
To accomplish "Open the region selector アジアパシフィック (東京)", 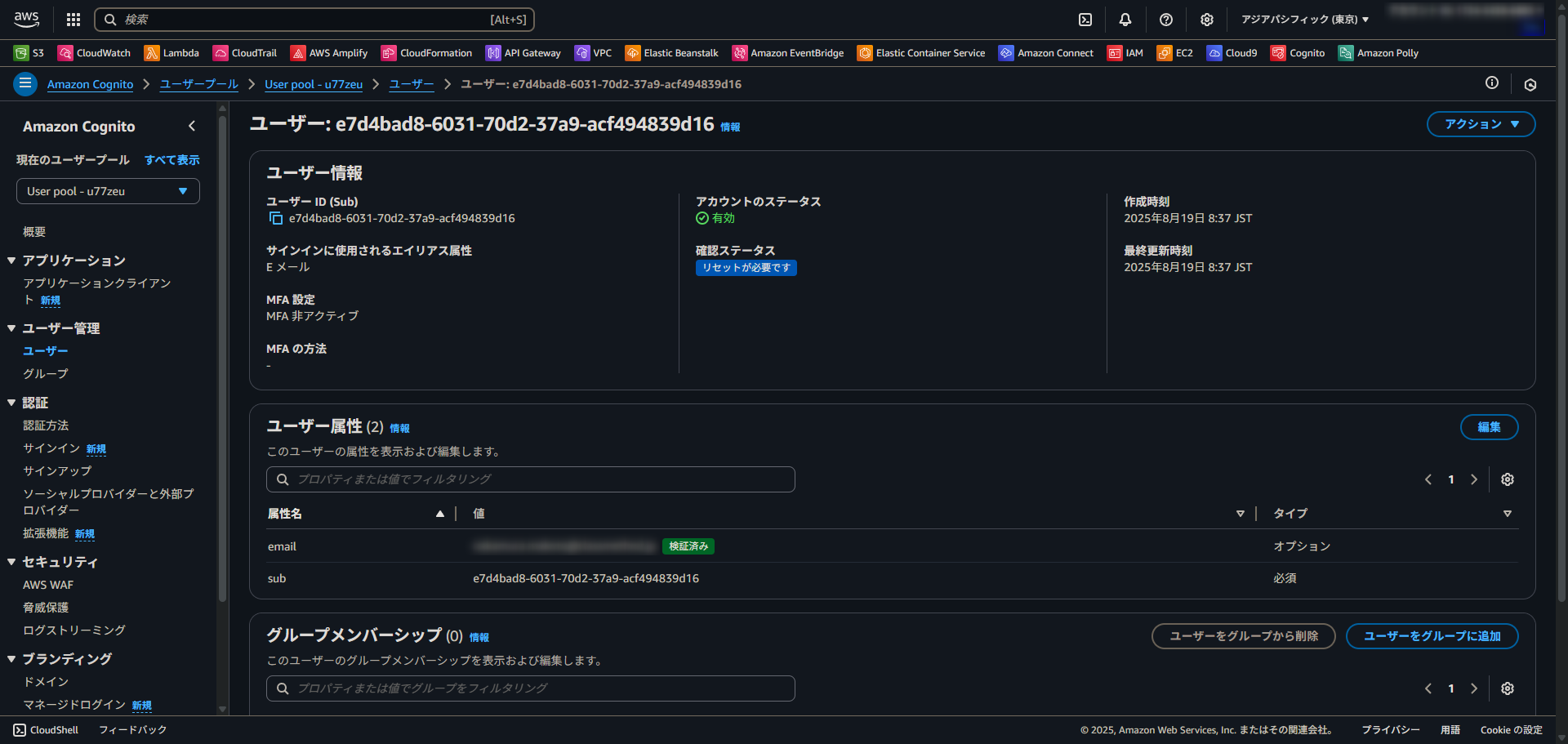I will 1305,20.
